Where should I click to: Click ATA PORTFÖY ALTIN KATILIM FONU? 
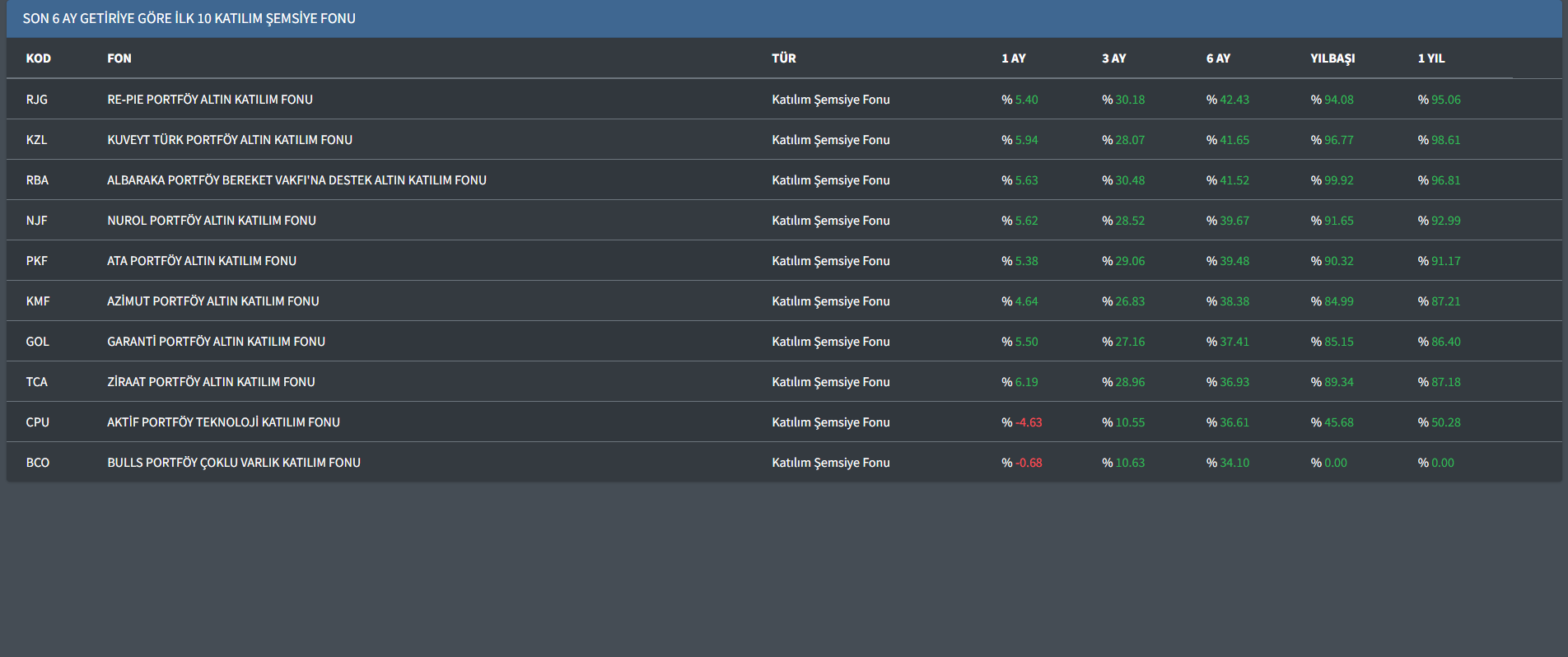click(201, 261)
